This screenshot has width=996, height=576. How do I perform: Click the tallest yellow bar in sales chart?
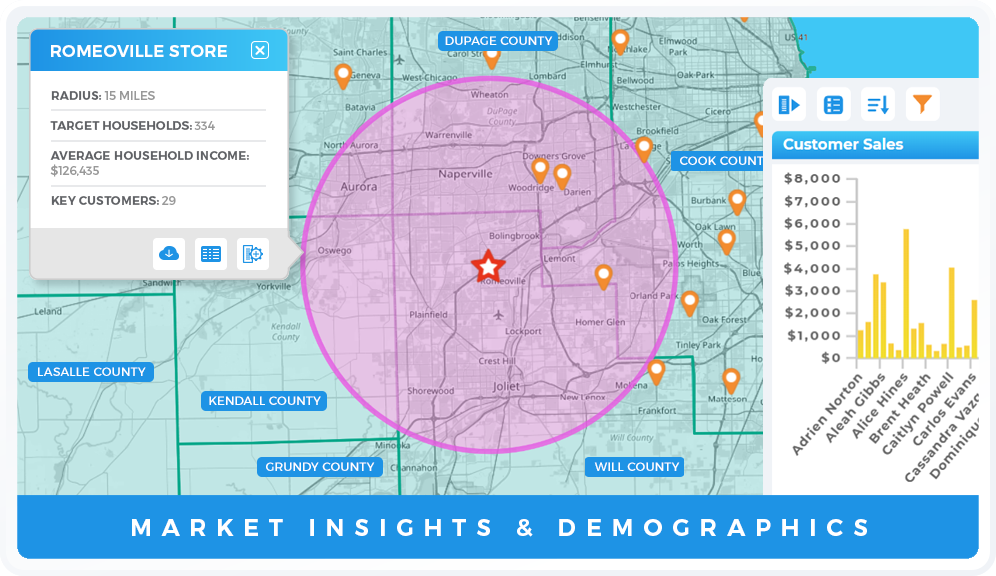906,293
